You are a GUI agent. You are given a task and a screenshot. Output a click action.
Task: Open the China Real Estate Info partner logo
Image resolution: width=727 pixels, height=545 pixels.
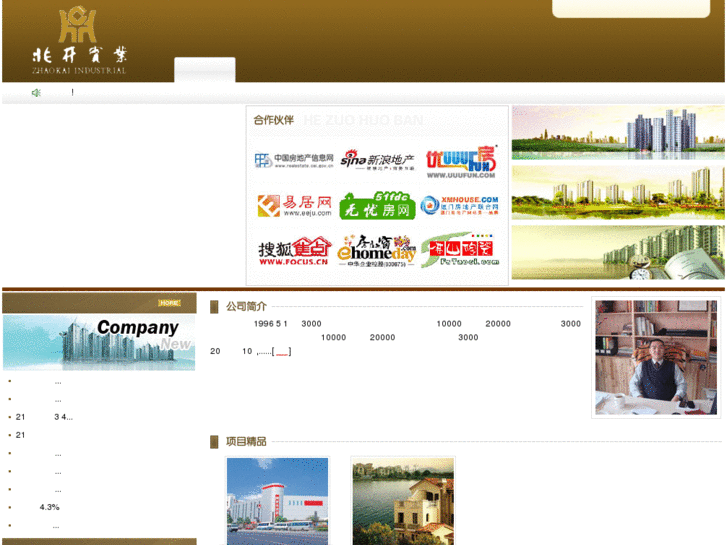tap(294, 160)
